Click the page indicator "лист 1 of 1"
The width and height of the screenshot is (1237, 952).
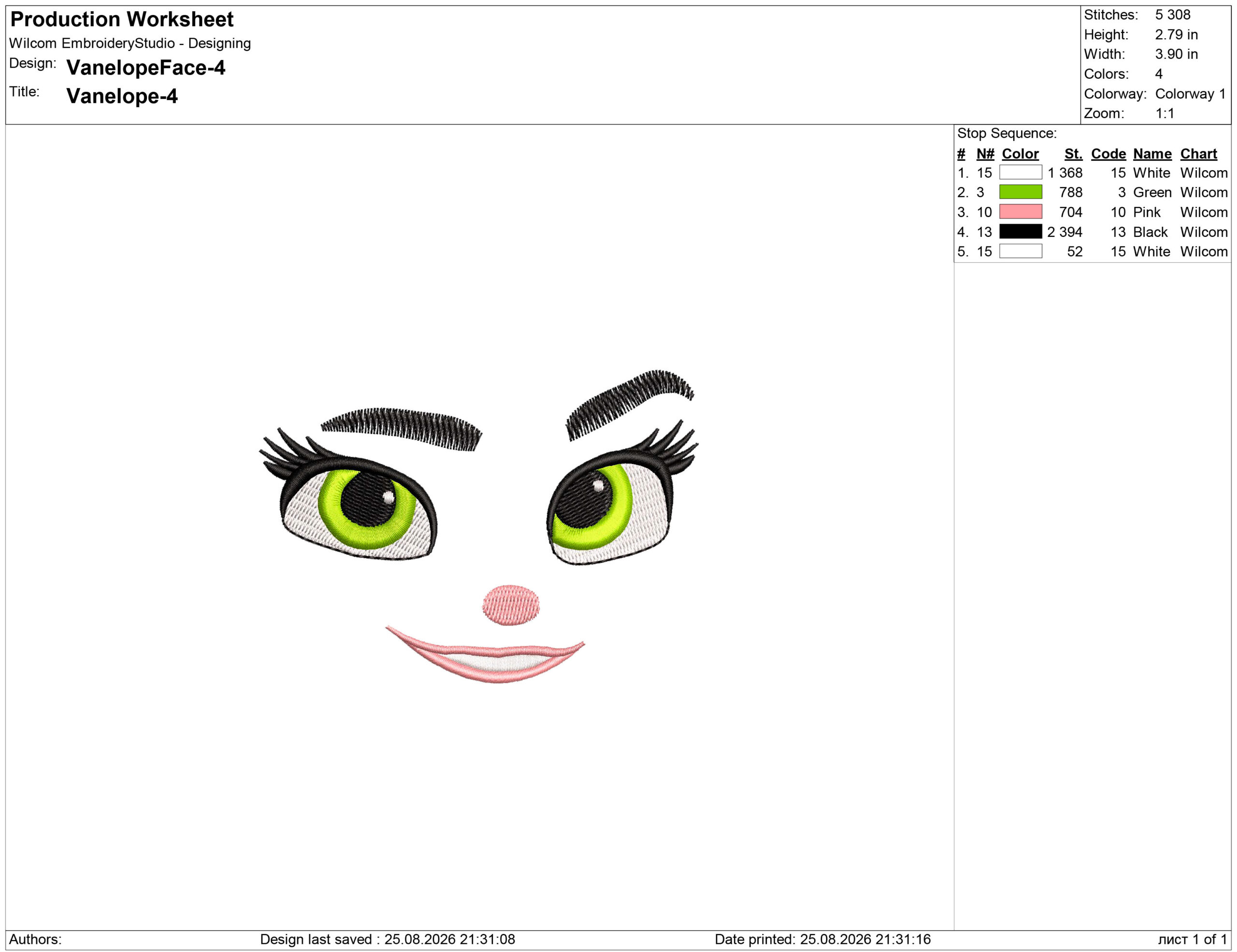pyautogui.click(x=1192, y=939)
